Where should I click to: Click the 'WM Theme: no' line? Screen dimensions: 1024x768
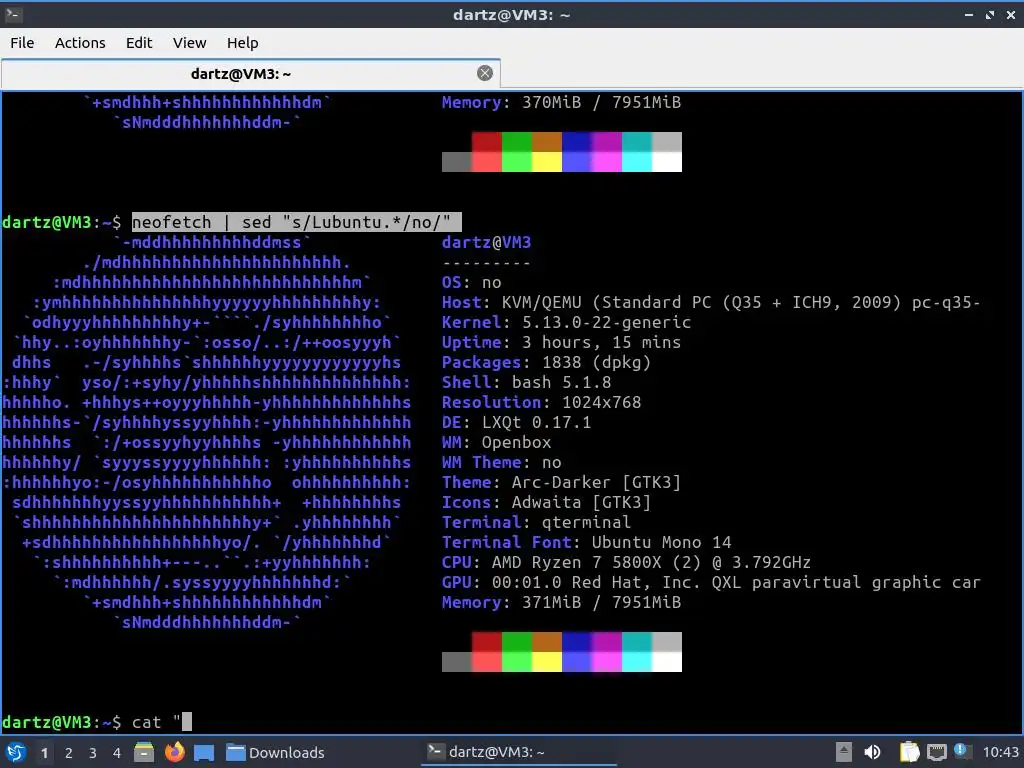502,463
